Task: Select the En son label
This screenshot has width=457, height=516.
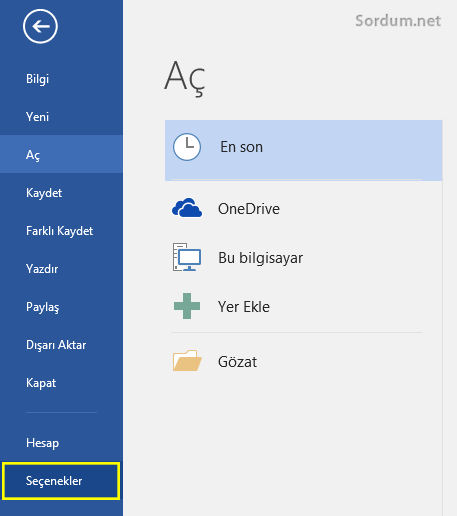Action: (242, 147)
